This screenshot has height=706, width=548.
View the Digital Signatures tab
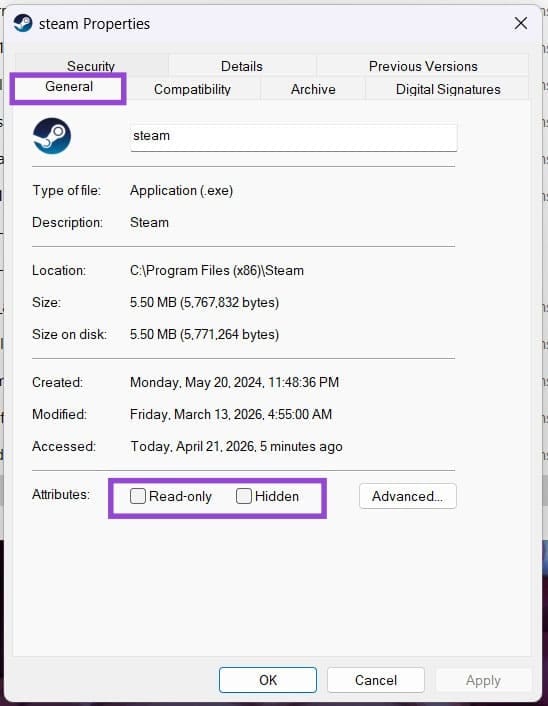tap(448, 89)
